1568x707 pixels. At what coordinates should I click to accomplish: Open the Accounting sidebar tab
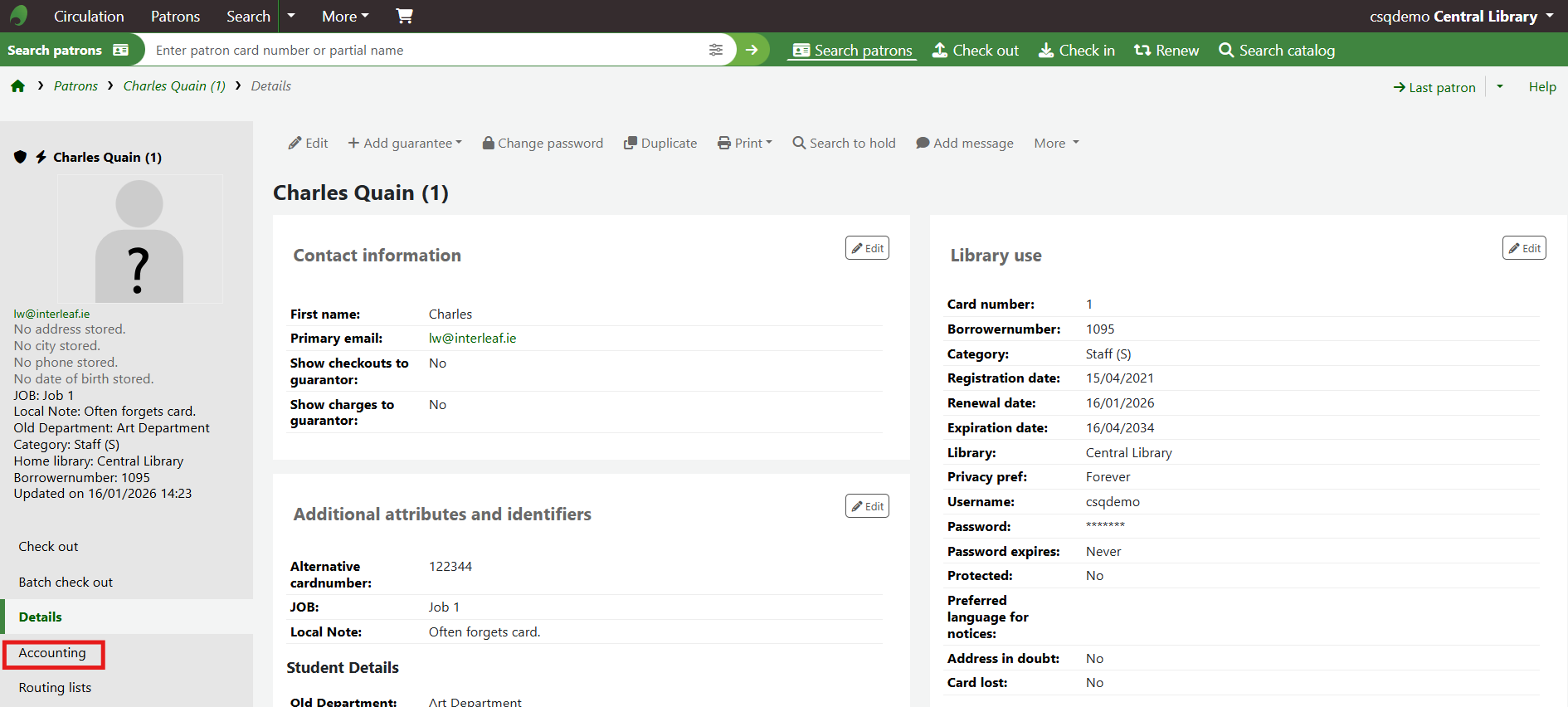click(x=52, y=653)
